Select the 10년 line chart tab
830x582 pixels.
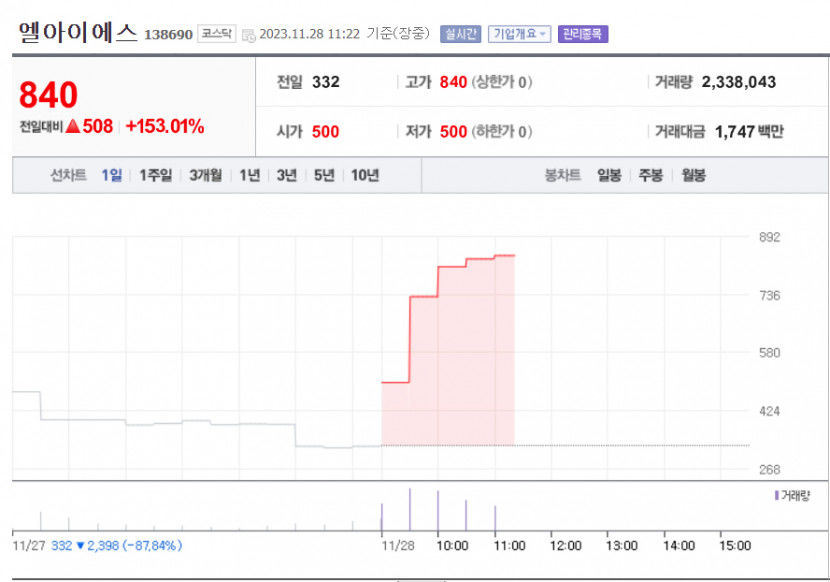tap(365, 175)
